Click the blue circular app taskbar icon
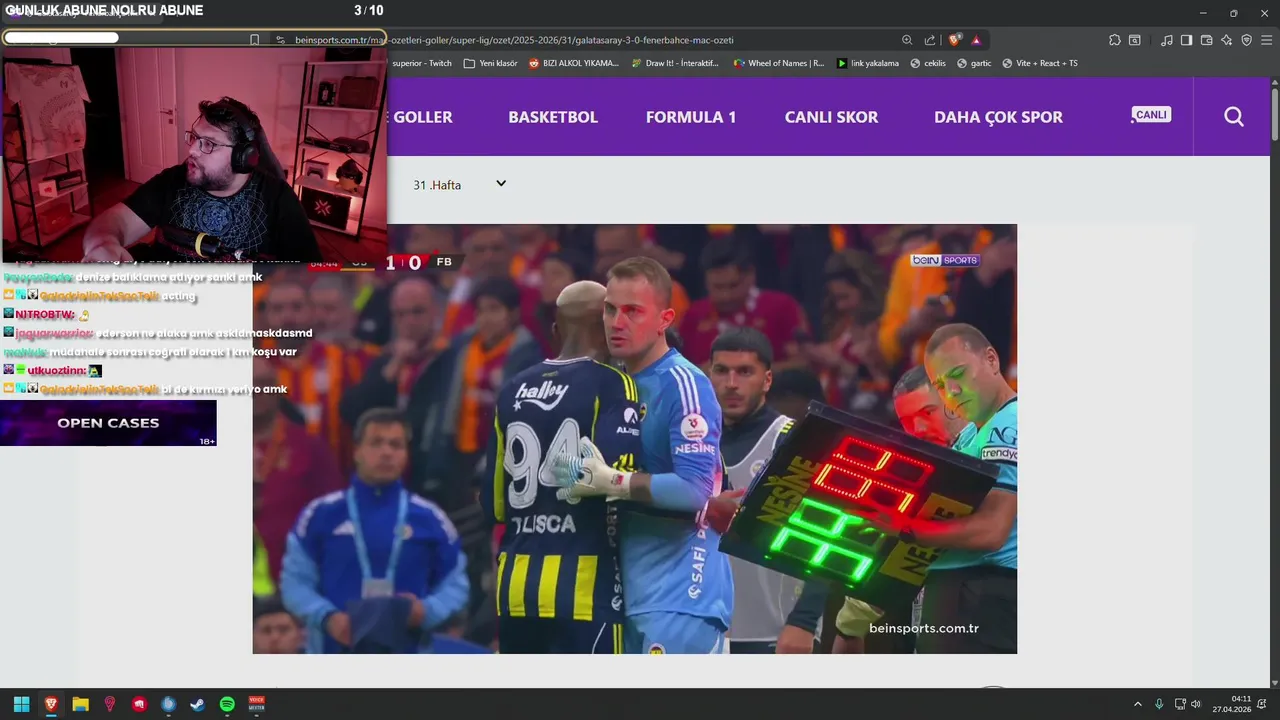Viewport: 1280px width, 720px height. (168, 704)
